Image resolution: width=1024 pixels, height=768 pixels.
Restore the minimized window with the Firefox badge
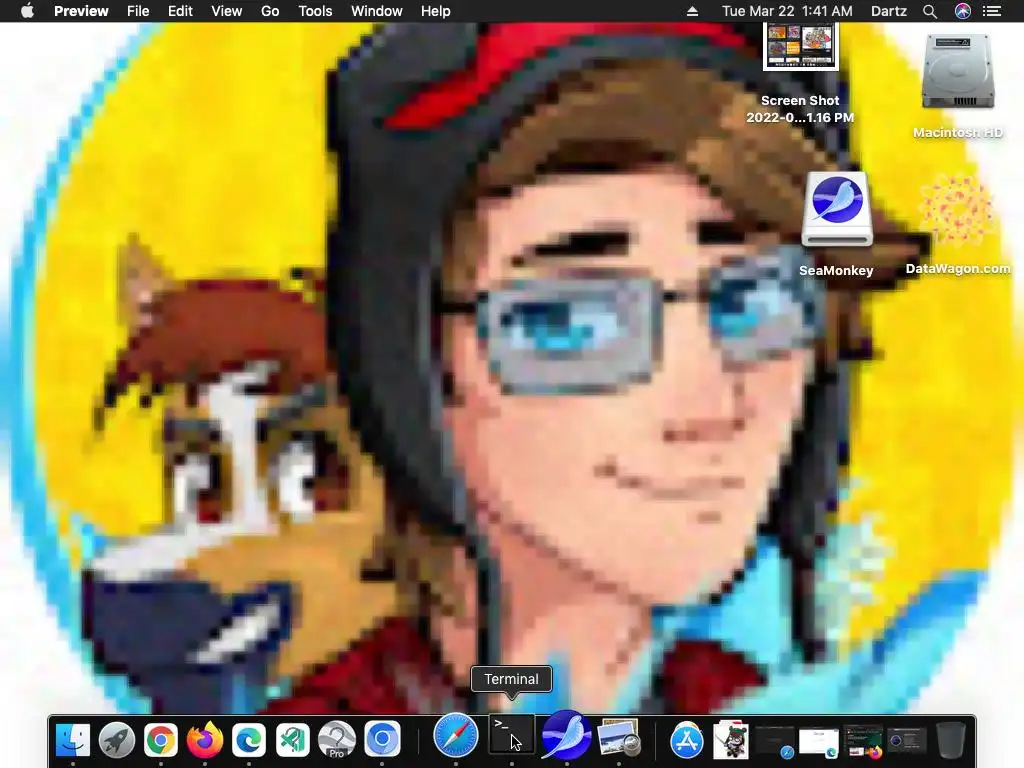coord(863,742)
